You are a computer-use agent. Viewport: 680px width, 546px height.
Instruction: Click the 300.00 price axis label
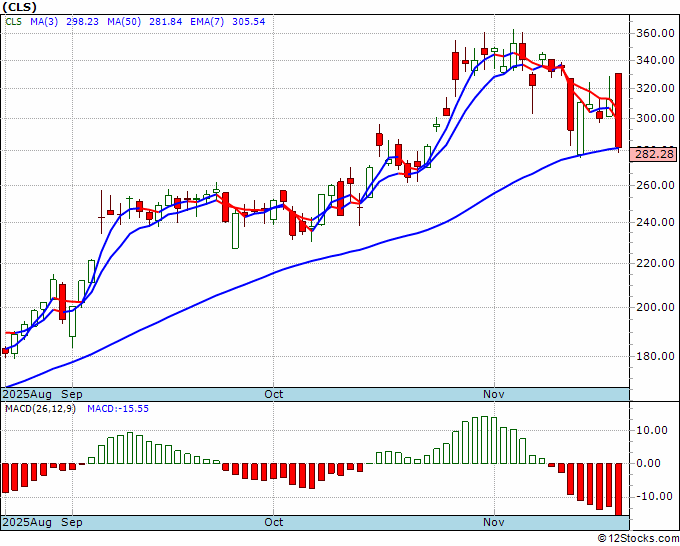(x=655, y=118)
